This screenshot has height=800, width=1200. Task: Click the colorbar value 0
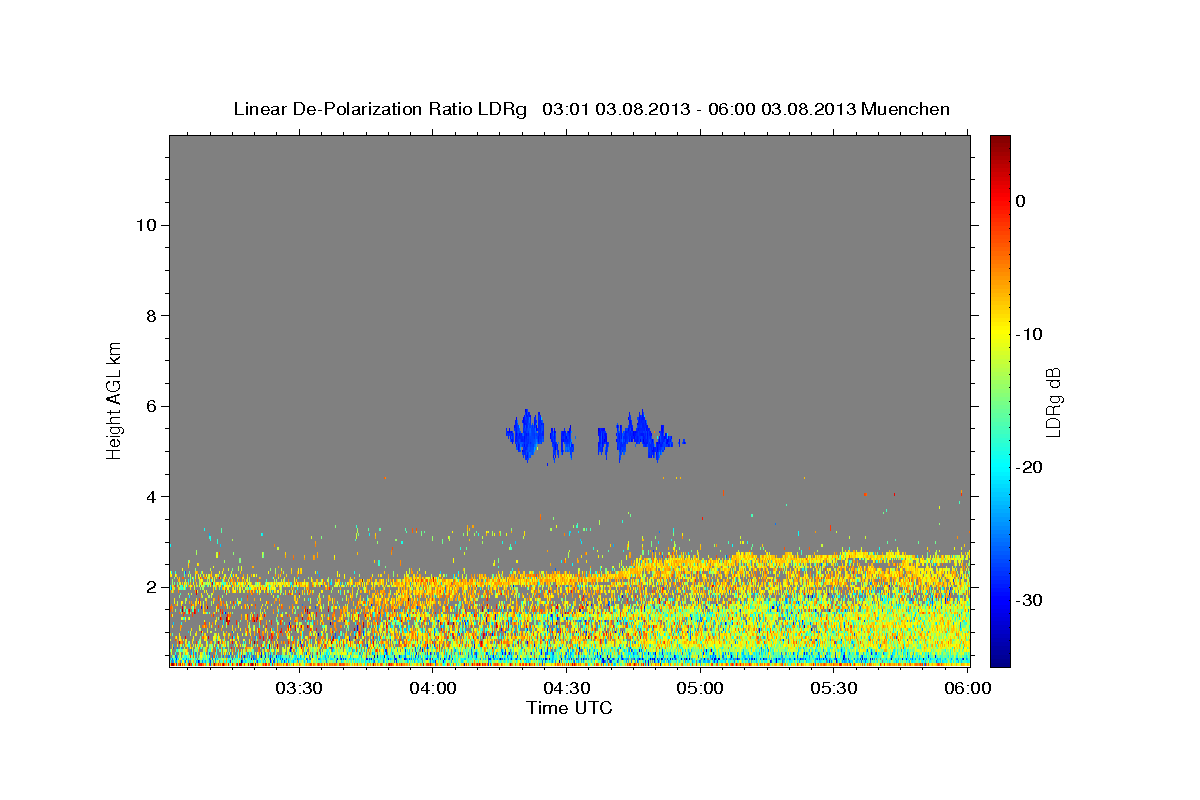[x=1020, y=201]
